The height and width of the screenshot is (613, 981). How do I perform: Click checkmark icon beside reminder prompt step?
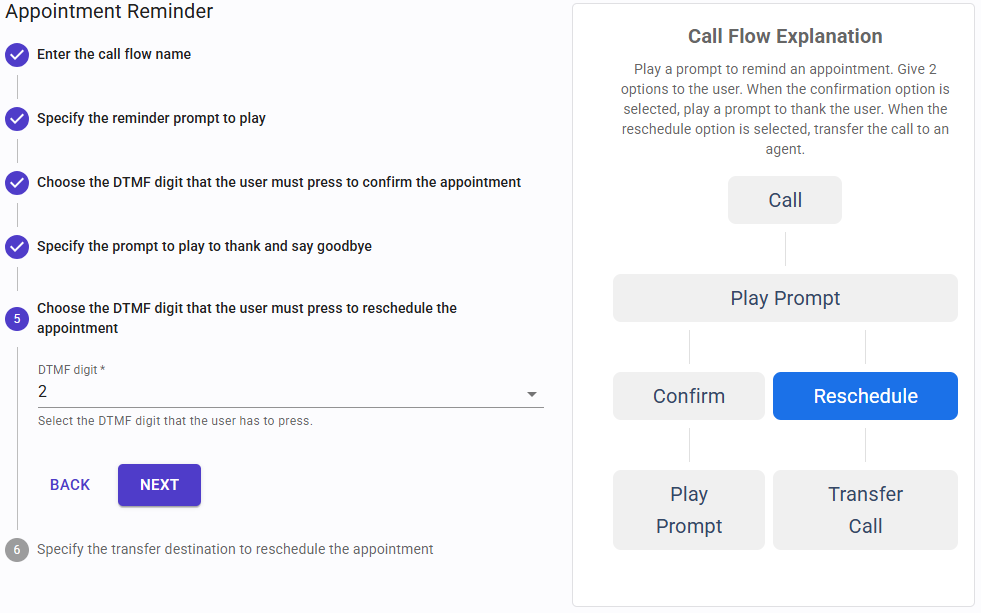17,119
